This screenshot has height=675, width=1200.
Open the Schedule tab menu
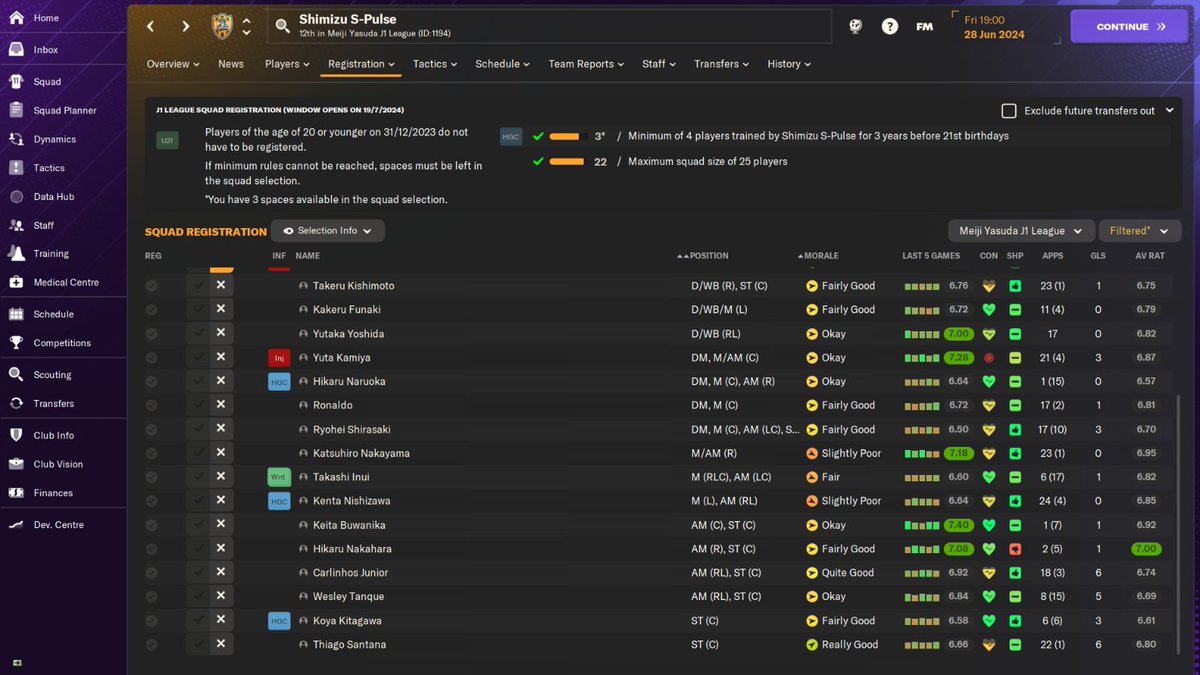(x=503, y=64)
